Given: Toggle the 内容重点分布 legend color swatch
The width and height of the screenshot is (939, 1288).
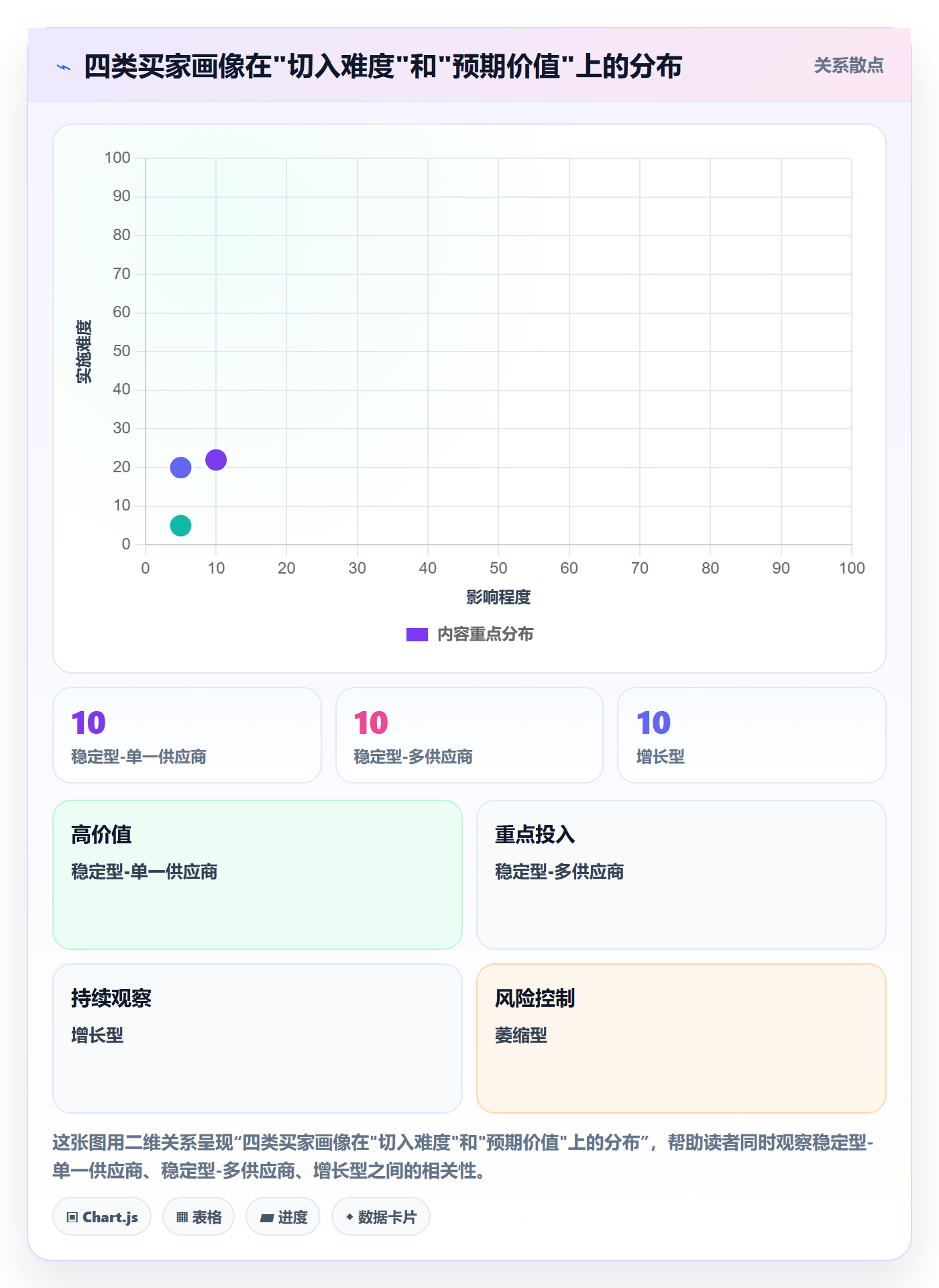Looking at the screenshot, I should pos(417,635).
